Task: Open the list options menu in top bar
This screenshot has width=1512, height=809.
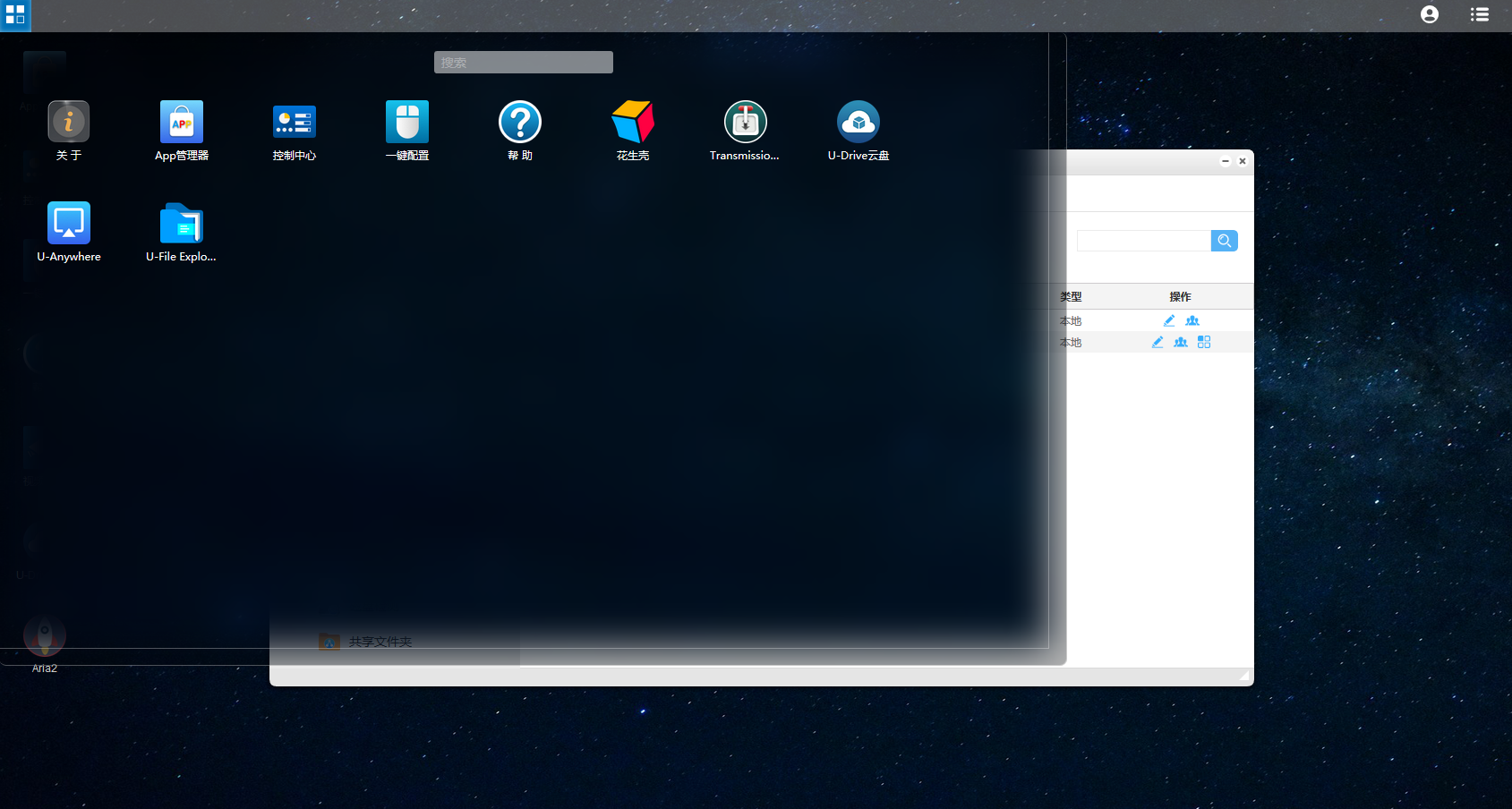Action: pyautogui.click(x=1480, y=14)
